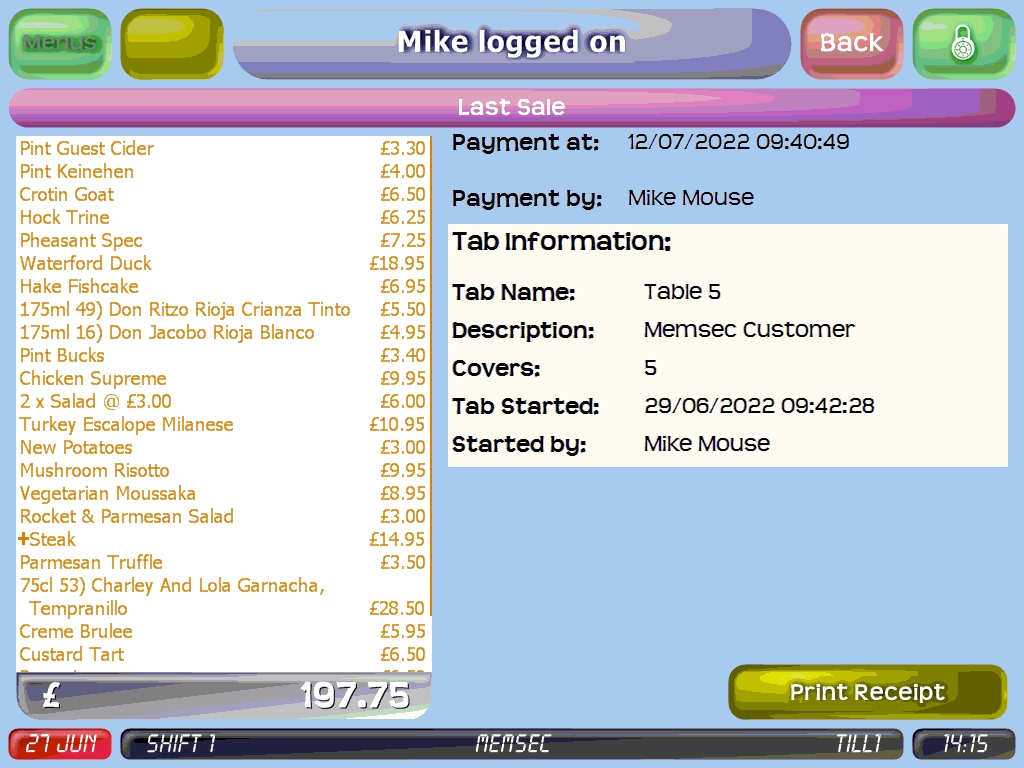1024x768 pixels.
Task: Open the Menus button
Action: pyautogui.click(x=60, y=43)
